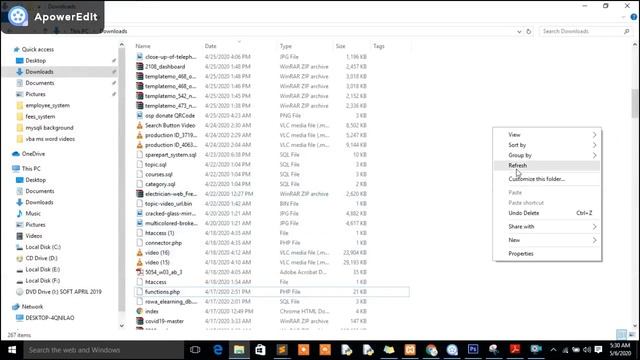Expand the New submenu
Viewport: 640px width, 360px height.
547,240
